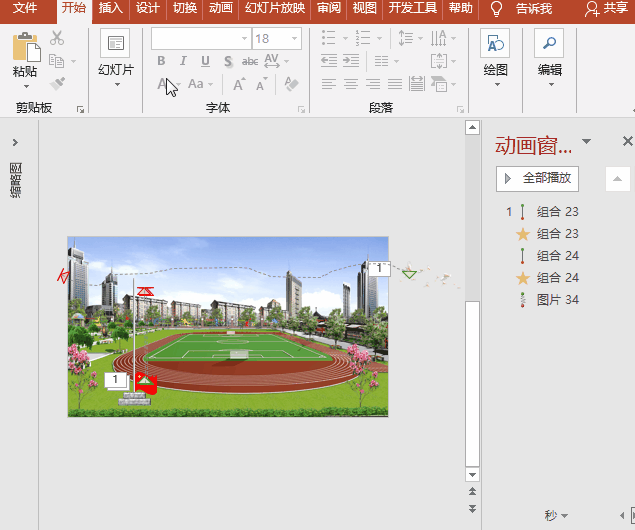635x530 pixels.
Task: Open the 粘贴 paste options arrow
Action: [26, 86]
